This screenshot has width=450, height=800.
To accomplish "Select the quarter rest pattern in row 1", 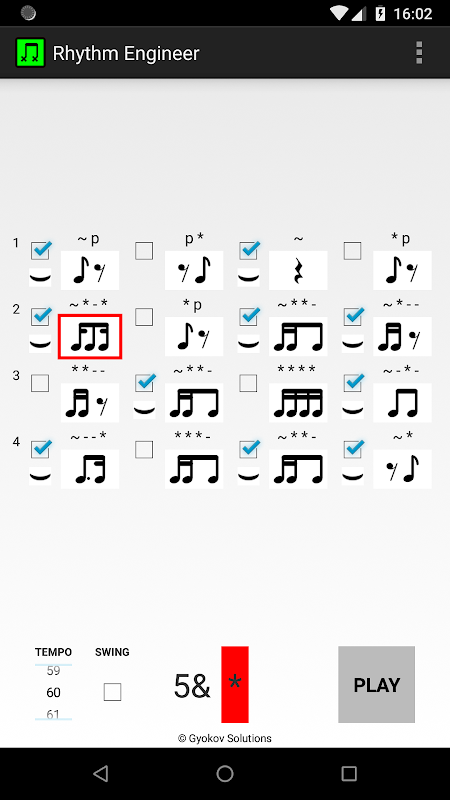I will click(298, 270).
